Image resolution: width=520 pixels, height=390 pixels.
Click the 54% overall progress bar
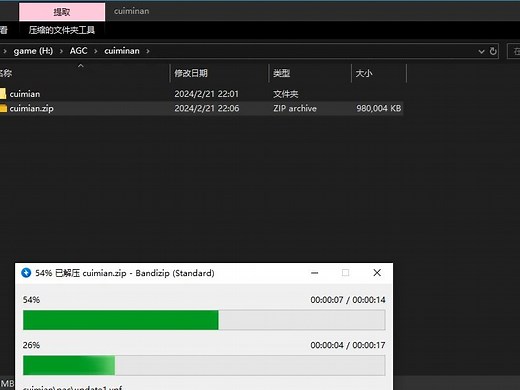tap(204, 320)
